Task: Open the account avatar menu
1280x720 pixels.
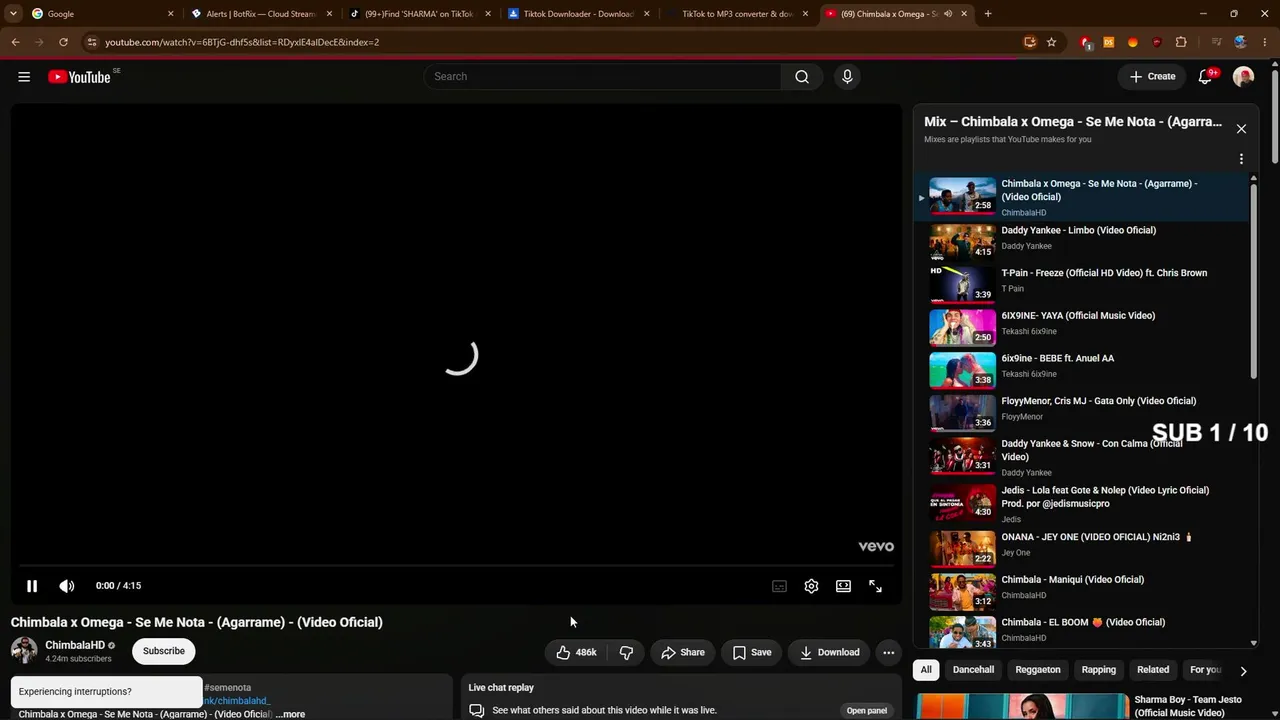Action: pyautogui.click(x=1244, y=77)
